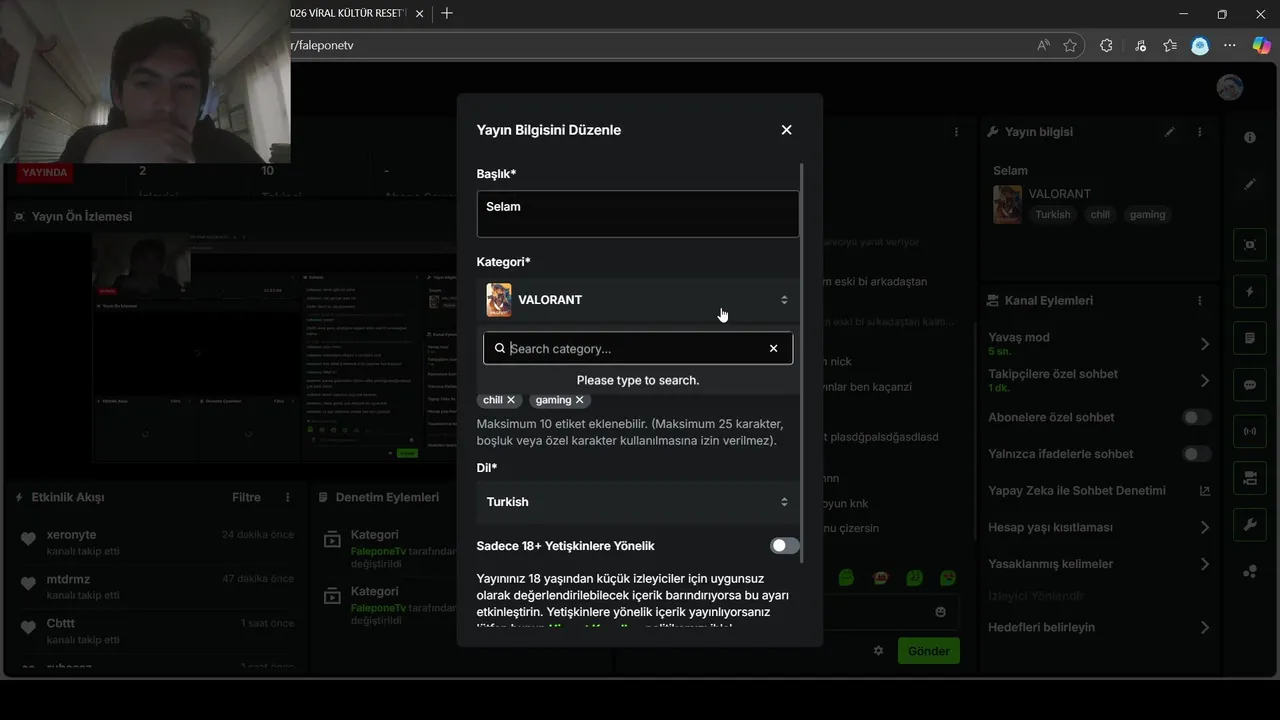The height and width of the screenshot is (720, 1280).
Task: Open Copilot icon in browser toolbar
Action: click(1261, 45)
